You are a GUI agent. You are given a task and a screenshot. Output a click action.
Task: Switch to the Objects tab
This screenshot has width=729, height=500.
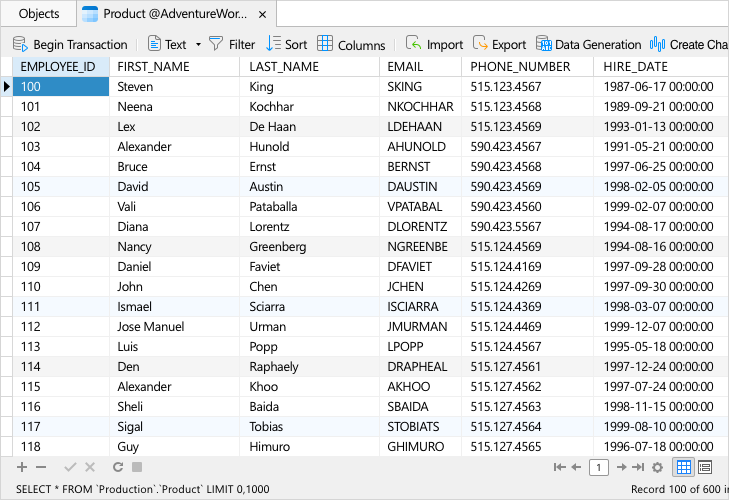(39, 14)
